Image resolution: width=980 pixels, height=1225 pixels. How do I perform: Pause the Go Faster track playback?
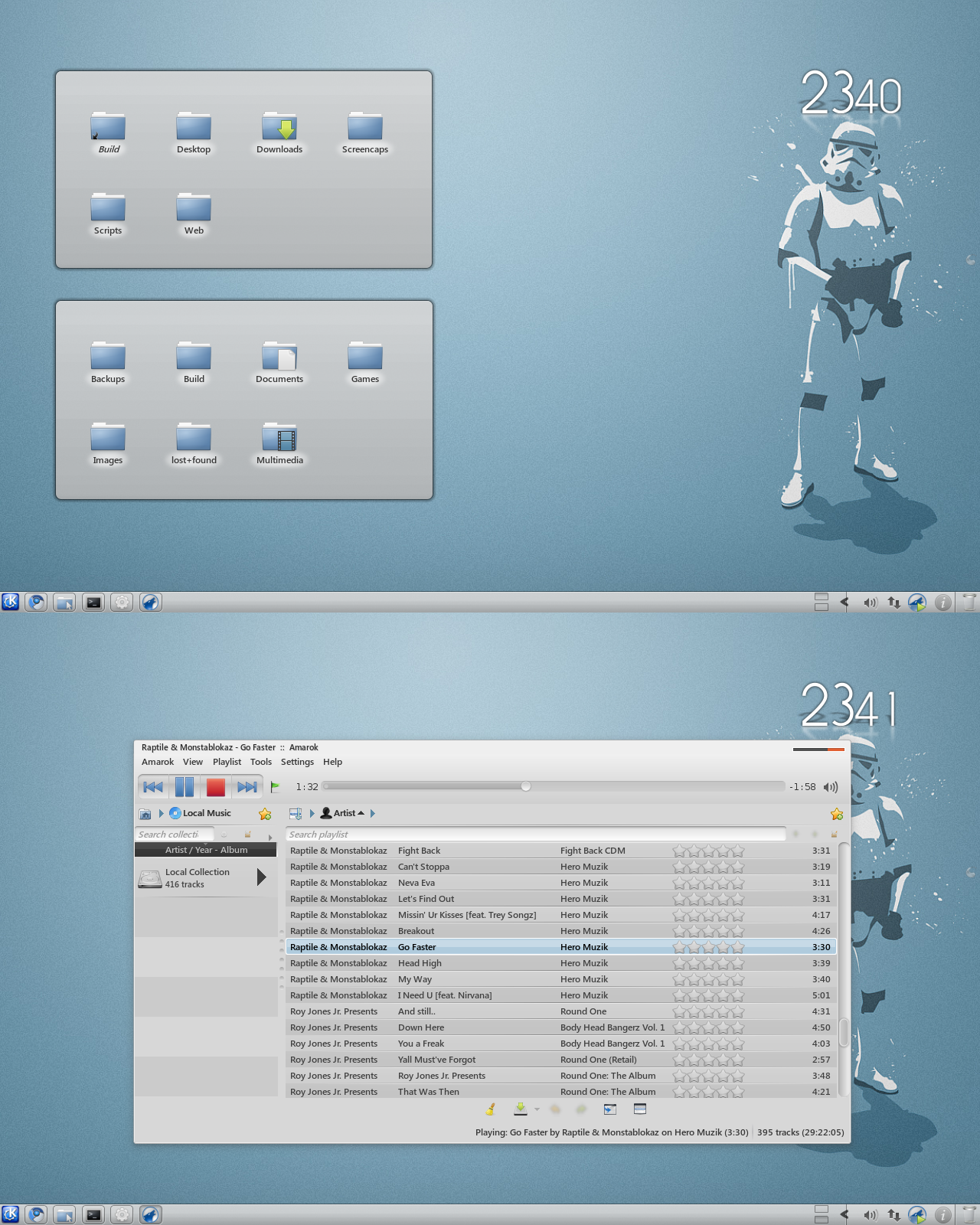click(185, 787)
